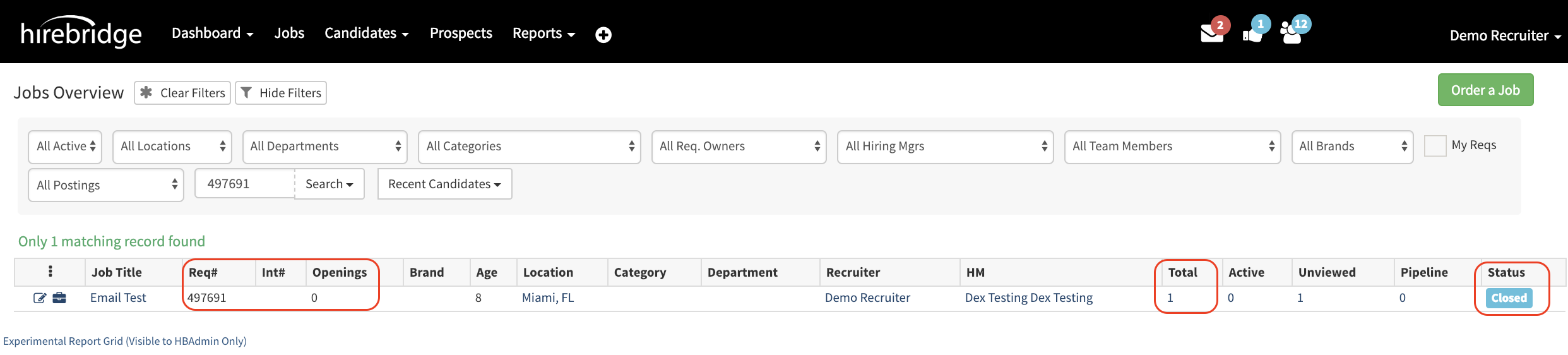
Task: Sort by the Req# column header
Action: pos(203,272)
